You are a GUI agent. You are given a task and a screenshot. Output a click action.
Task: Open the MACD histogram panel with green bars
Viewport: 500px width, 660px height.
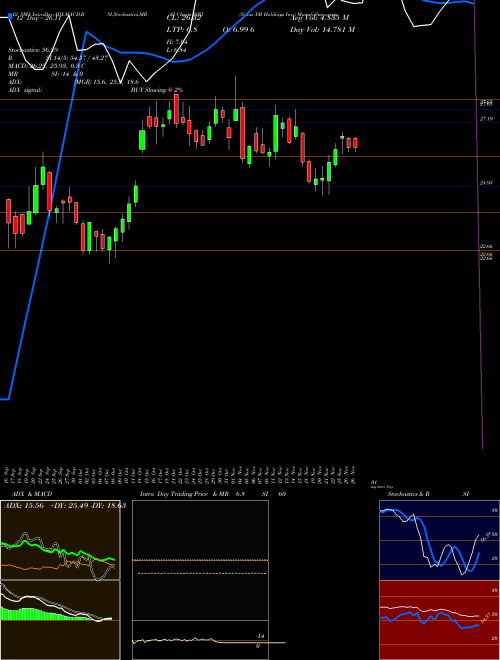pos(60,620)
